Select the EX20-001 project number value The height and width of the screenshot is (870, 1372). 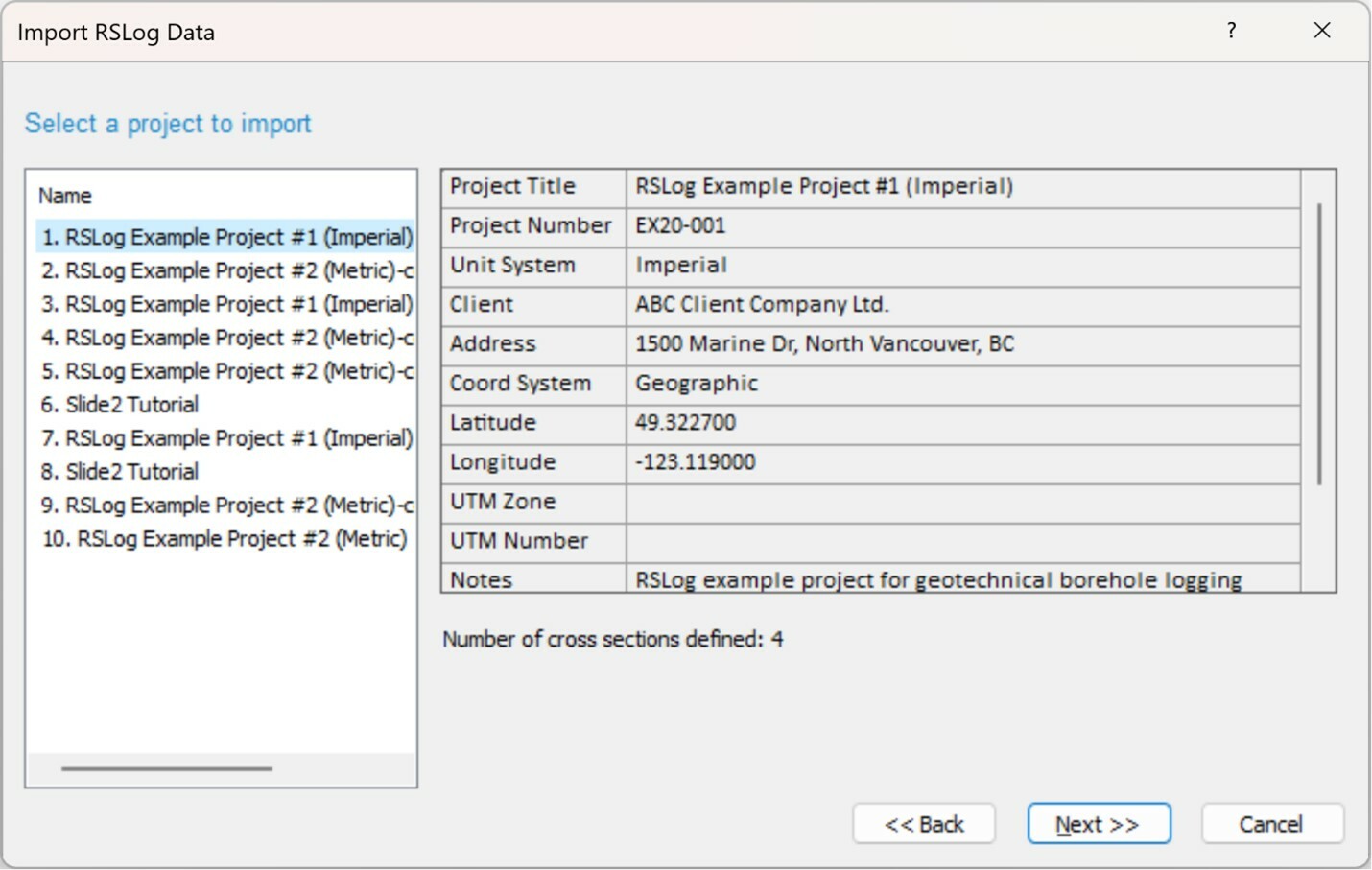tap(963, 226)
